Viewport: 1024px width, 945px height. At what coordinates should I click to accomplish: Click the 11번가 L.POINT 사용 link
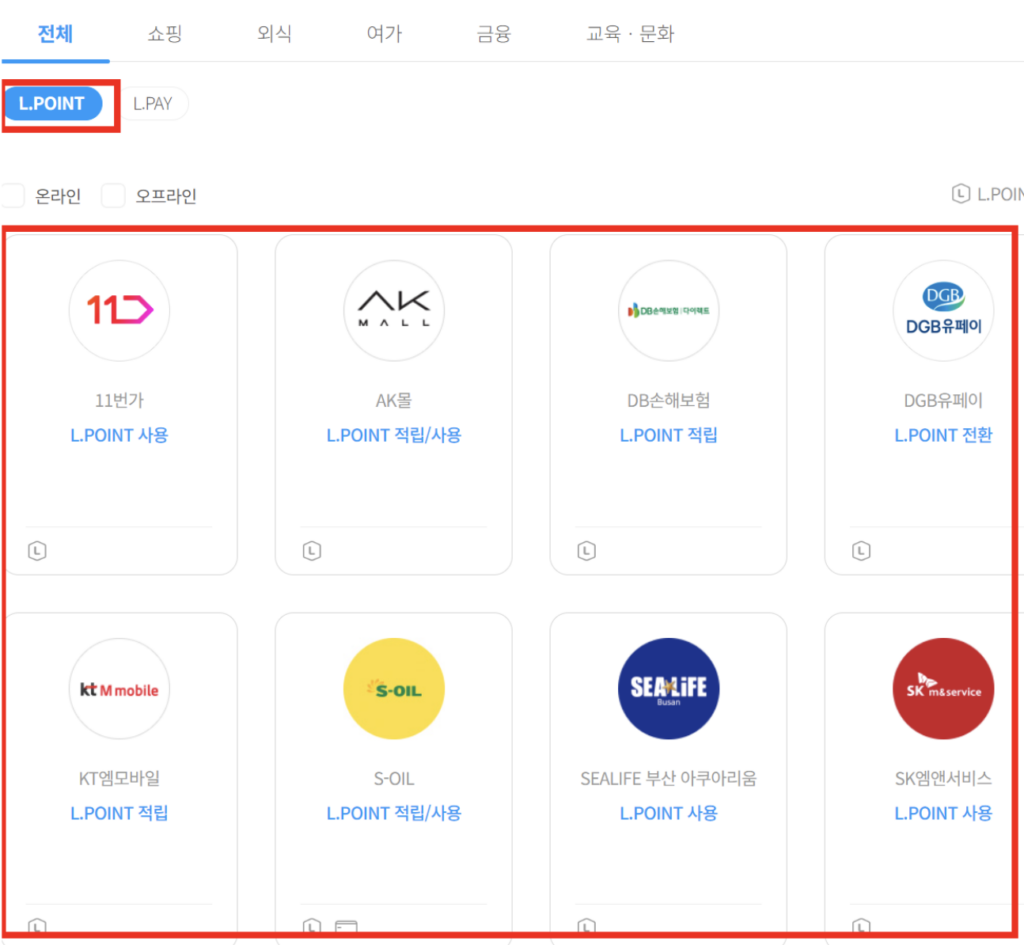click(119, 435)
